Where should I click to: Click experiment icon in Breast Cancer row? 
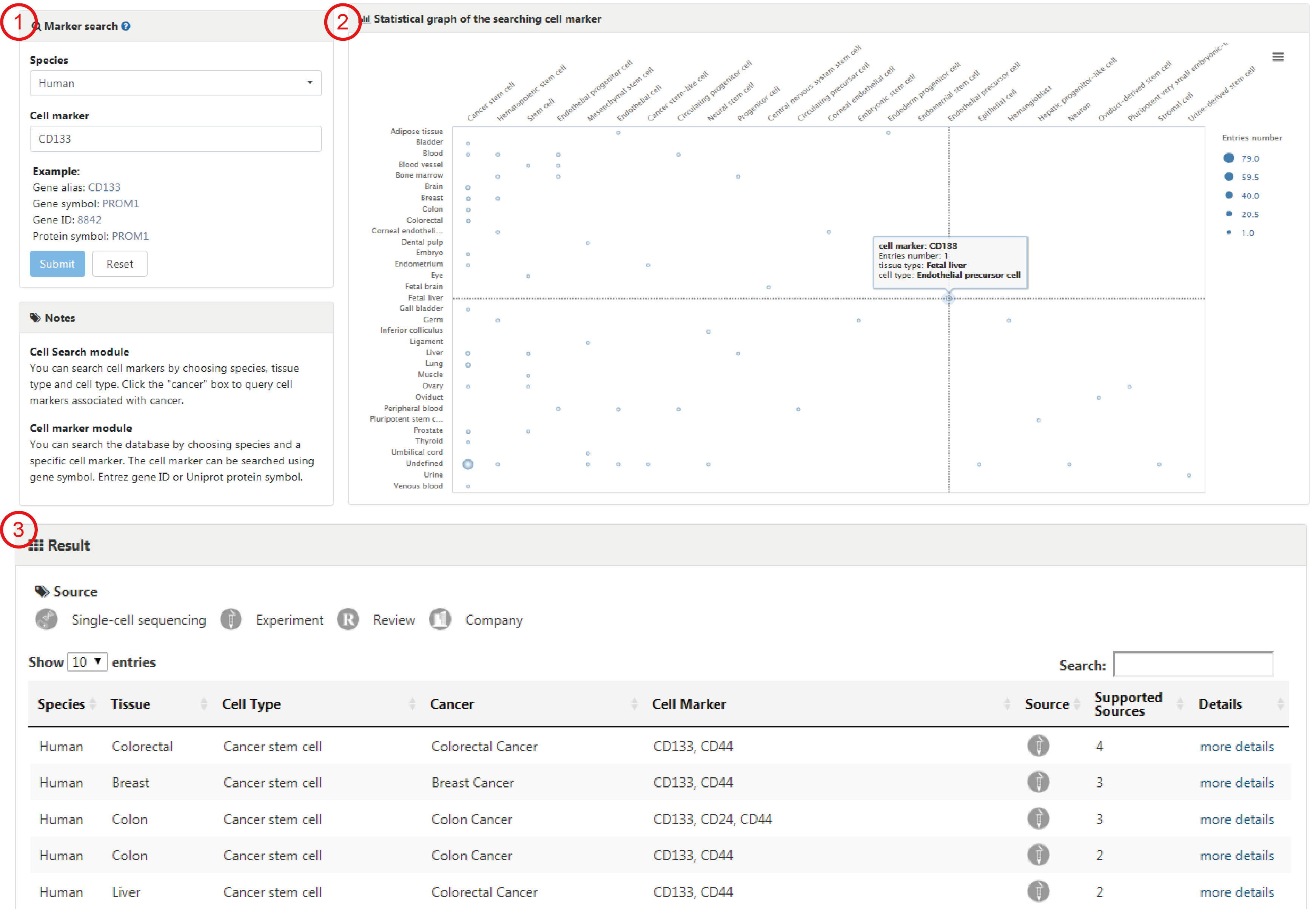click(x=1038, y=782)
